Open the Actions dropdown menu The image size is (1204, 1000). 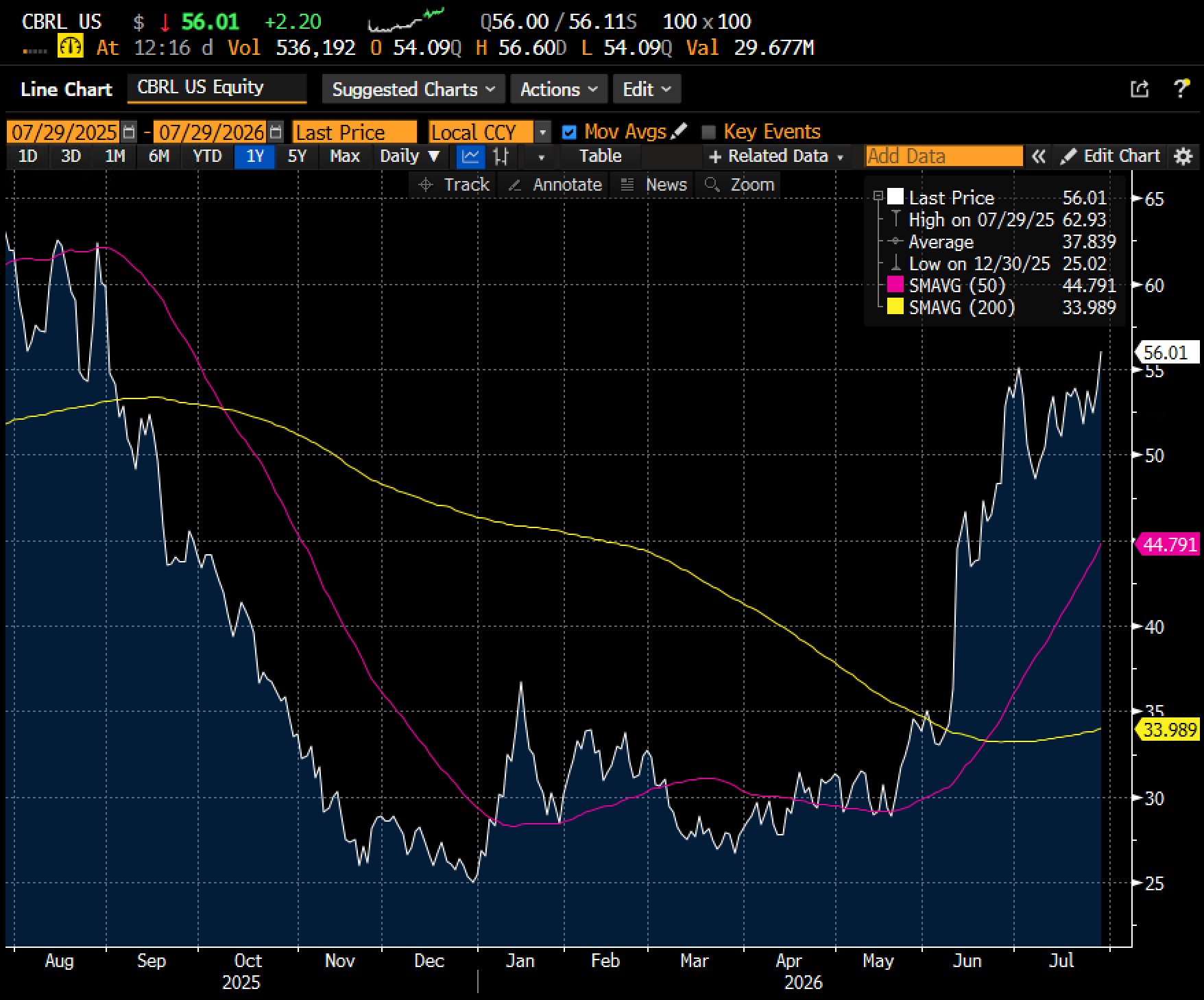(559, 89)
